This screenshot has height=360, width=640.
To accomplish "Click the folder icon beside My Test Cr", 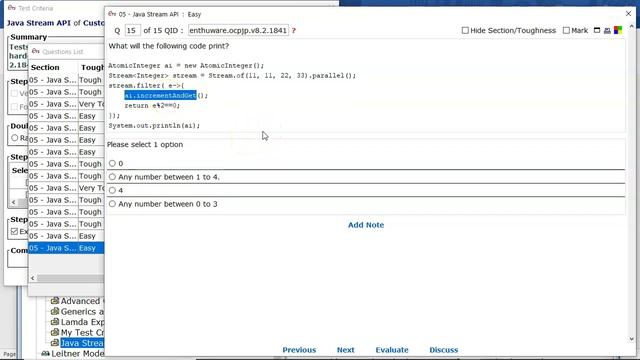I will [x=55, y=333].
